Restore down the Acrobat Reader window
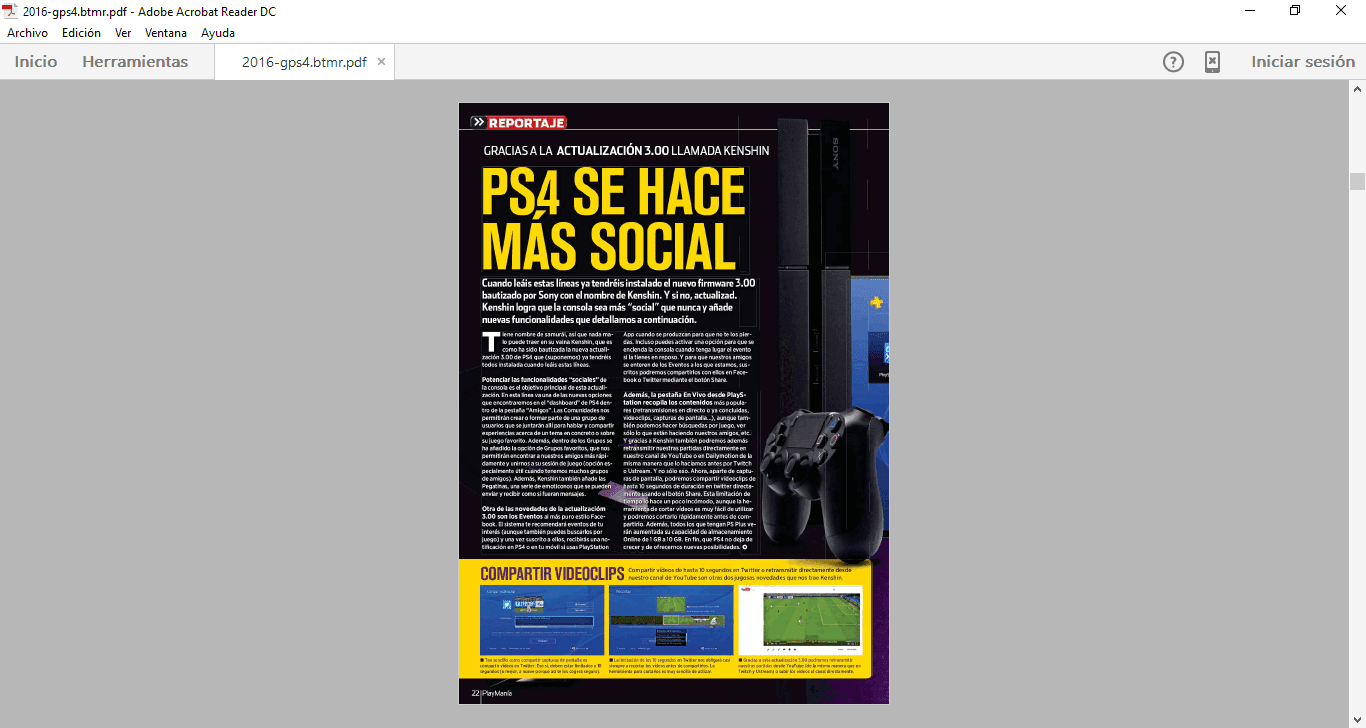Image resolution: width=1366 pixels, height=728 pixels. 1295,11
